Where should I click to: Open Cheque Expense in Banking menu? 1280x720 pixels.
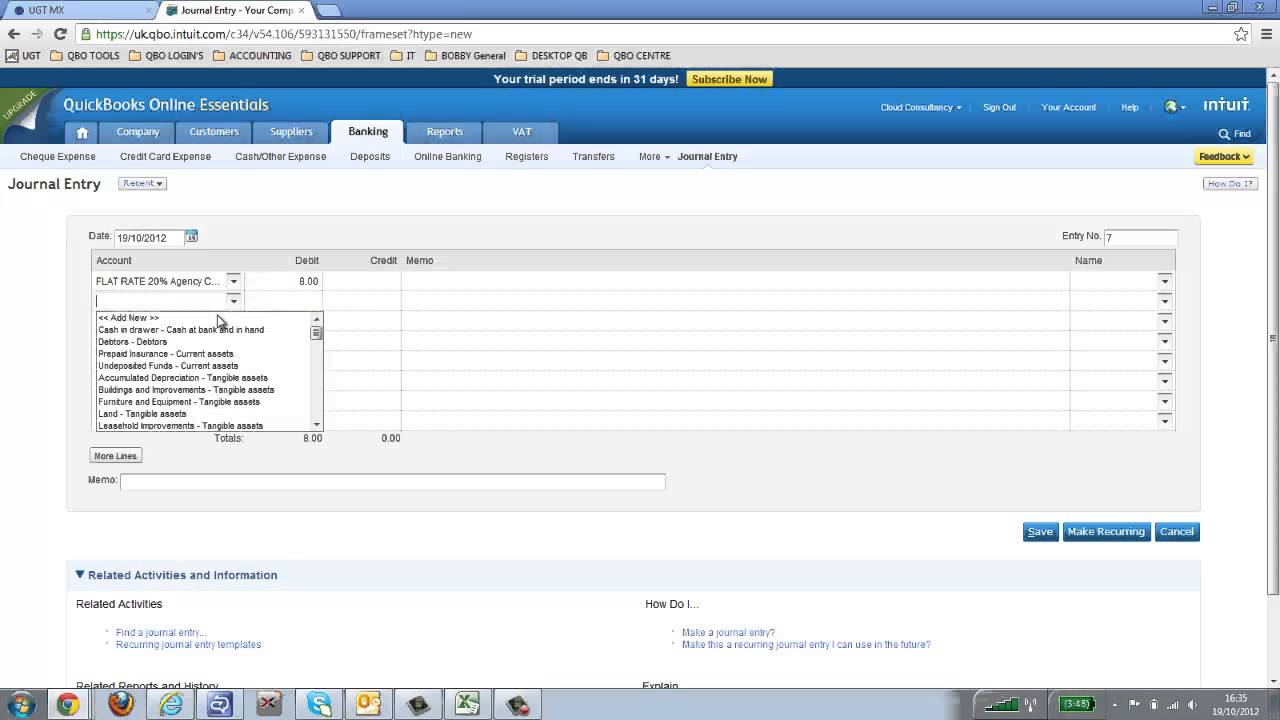58,157
